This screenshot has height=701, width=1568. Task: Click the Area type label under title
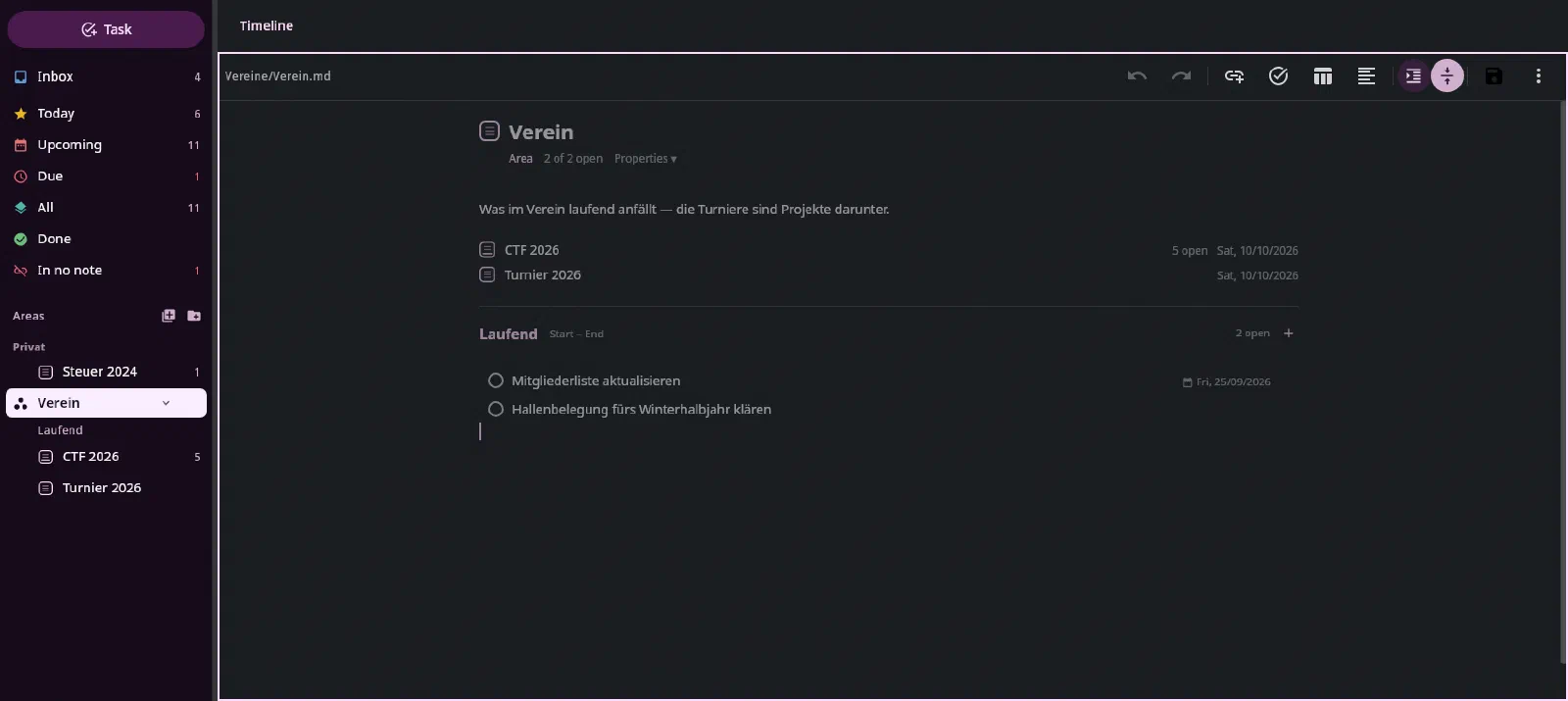pyautogui.click(x=520, y=159)
